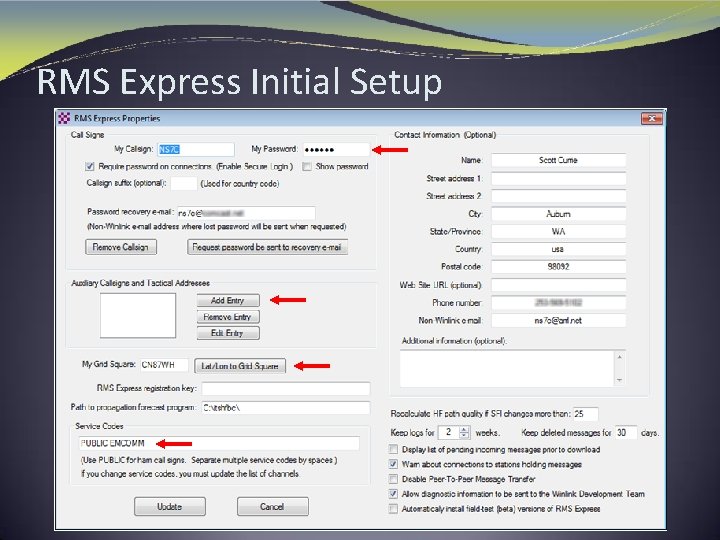
Task: Click the Additional information text area
Action: (507, 368)
